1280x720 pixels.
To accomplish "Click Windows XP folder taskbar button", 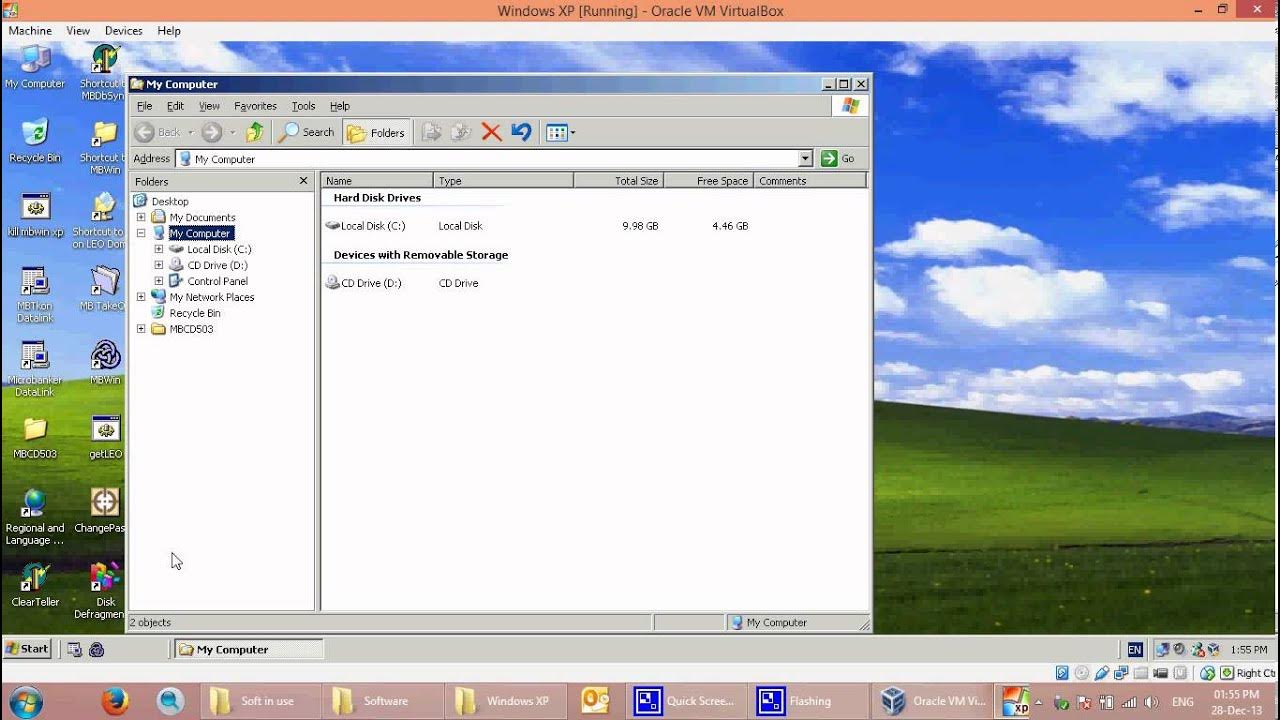I will pyautogui.click(x=506, y=701).
